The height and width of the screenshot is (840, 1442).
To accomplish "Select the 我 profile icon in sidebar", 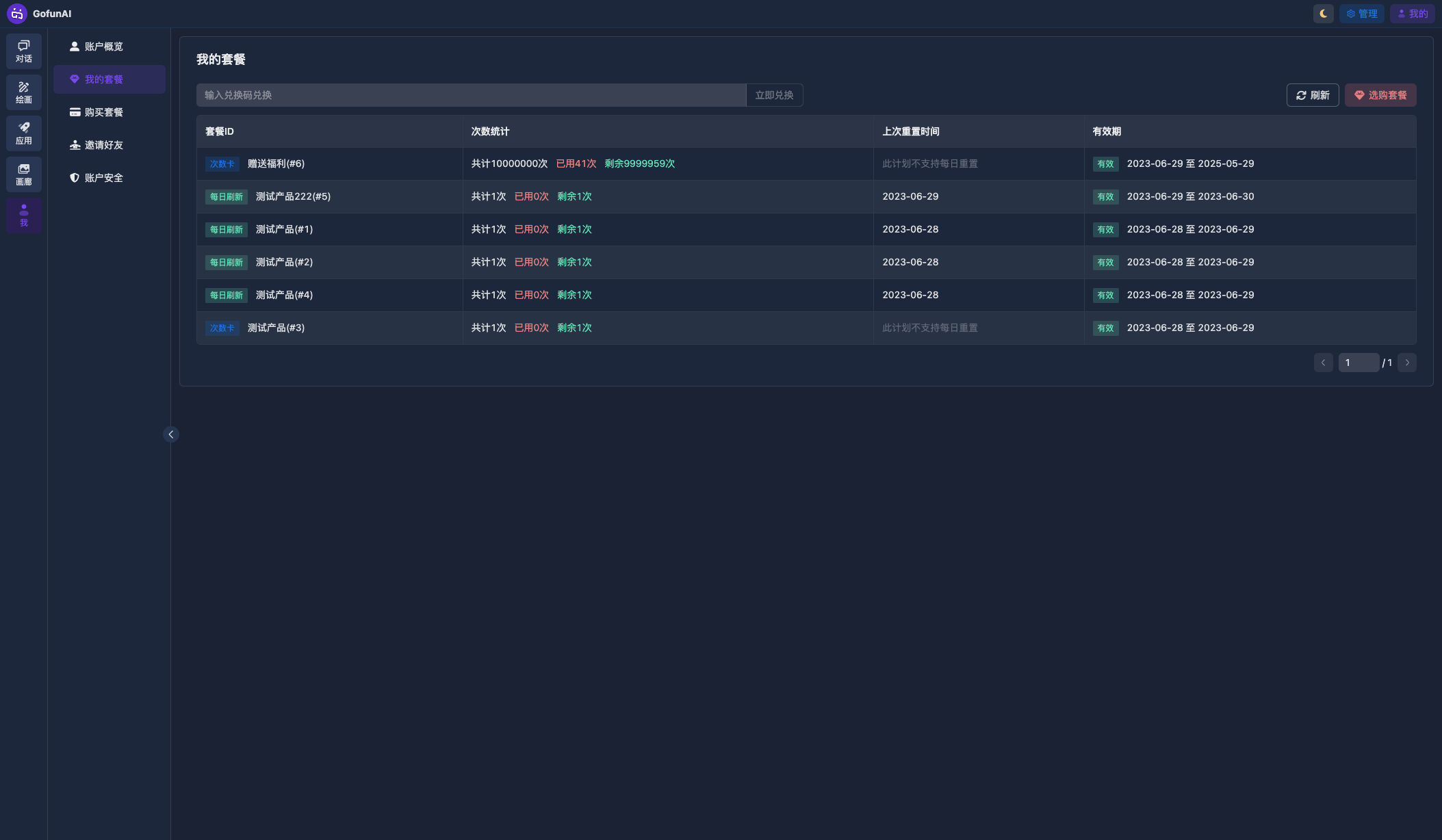I will click(24, 215).
